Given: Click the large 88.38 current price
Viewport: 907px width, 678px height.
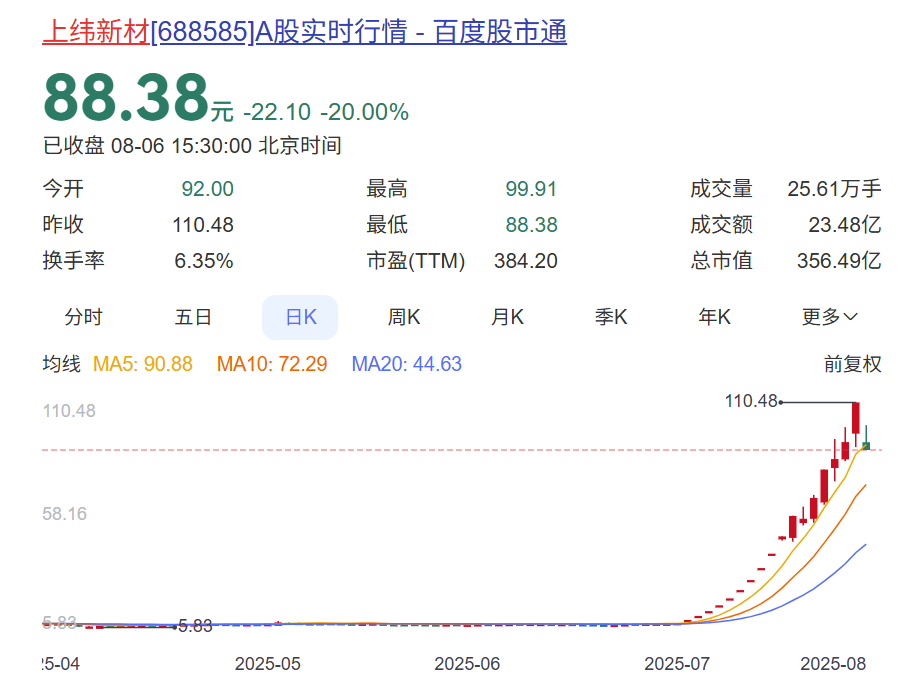Looking at the screenshot, I should (x=126, y=97).
